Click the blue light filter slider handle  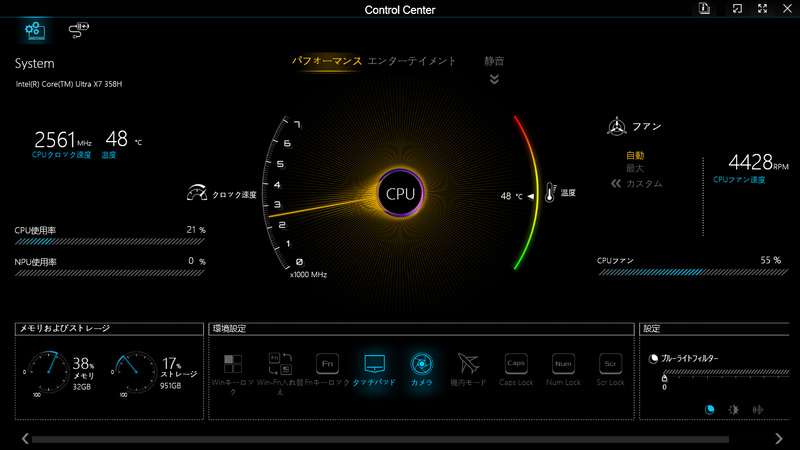coord(664,378)
